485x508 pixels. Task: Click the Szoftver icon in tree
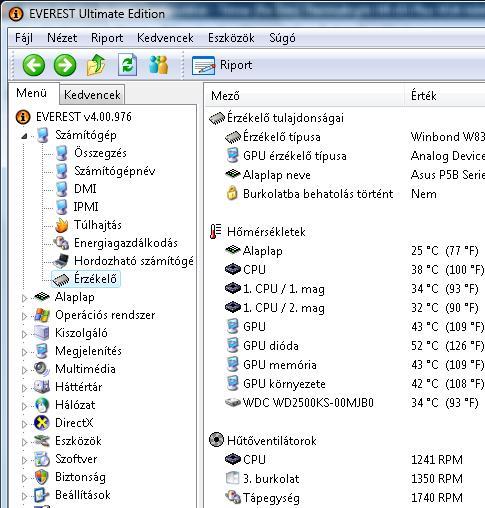pyautogui.click(x=42, y=459)
